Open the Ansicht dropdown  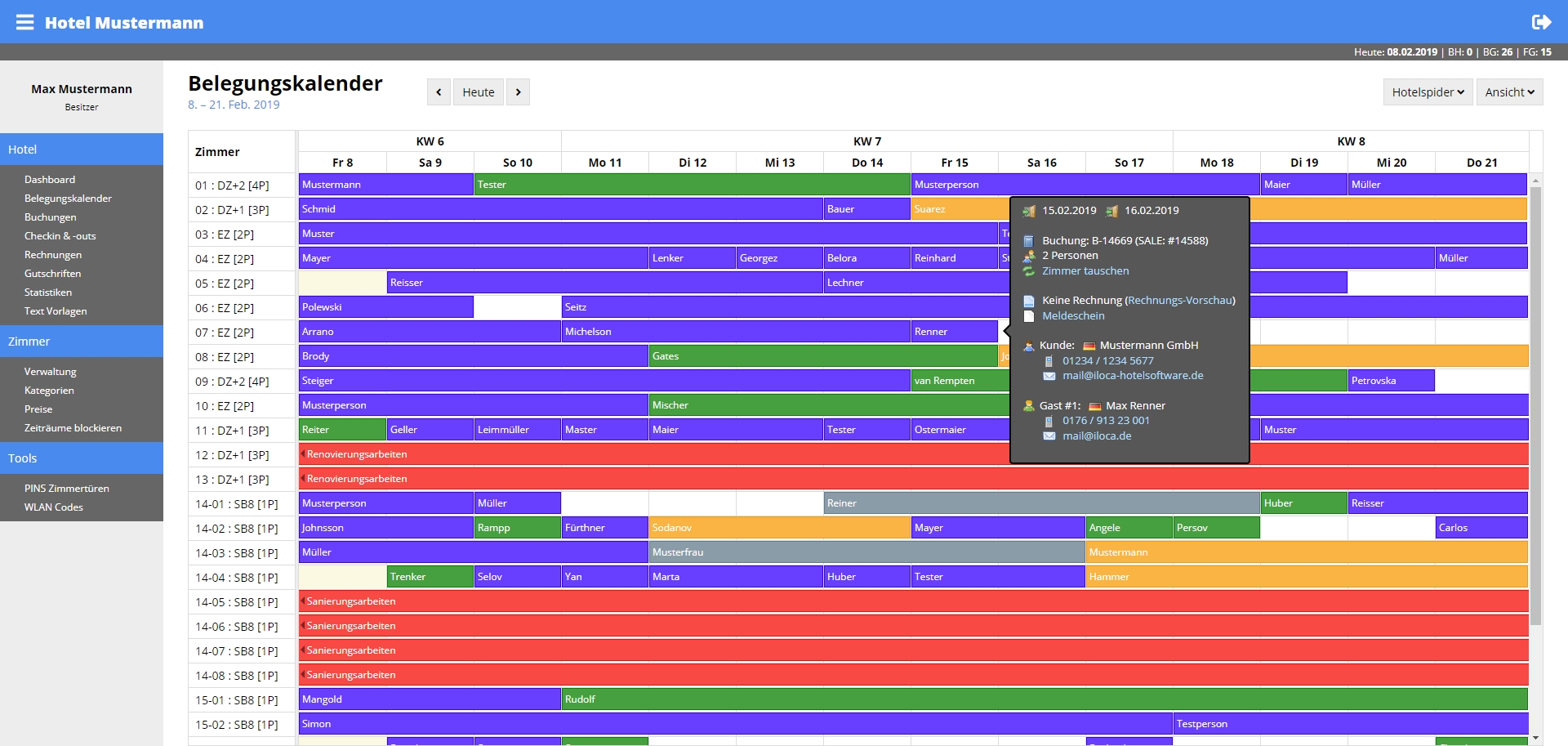pos(1509,92)
